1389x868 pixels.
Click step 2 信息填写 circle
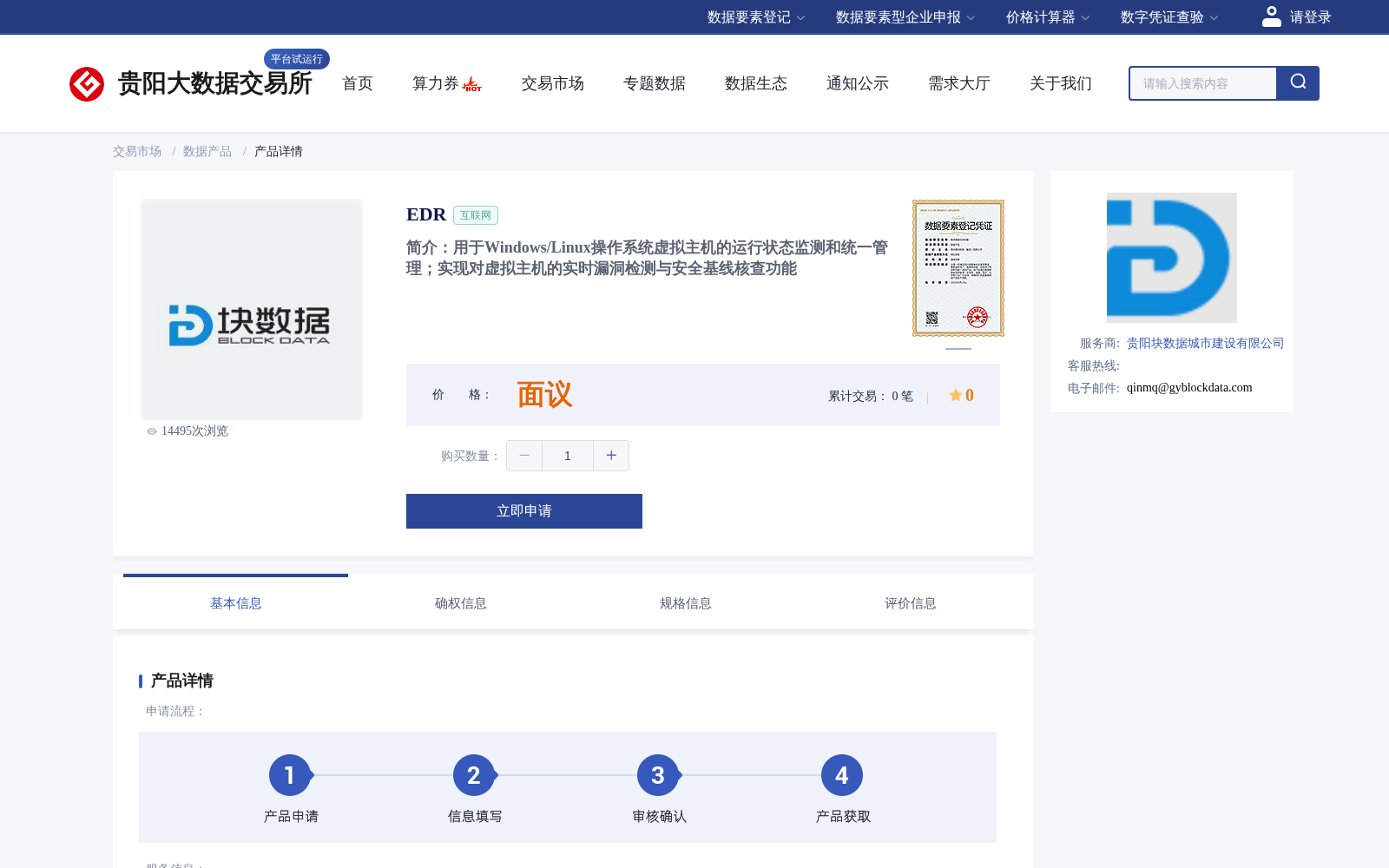pos(474,775)
